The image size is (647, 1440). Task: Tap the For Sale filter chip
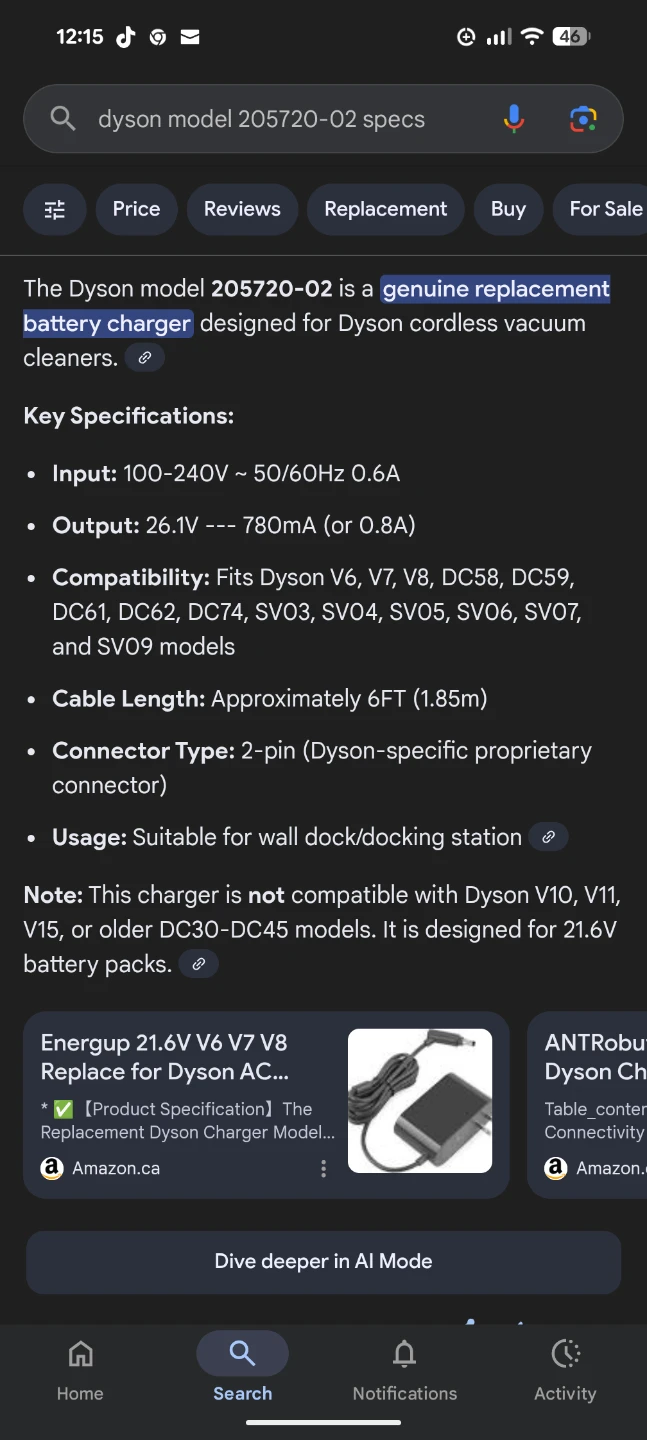click(605, 209)
